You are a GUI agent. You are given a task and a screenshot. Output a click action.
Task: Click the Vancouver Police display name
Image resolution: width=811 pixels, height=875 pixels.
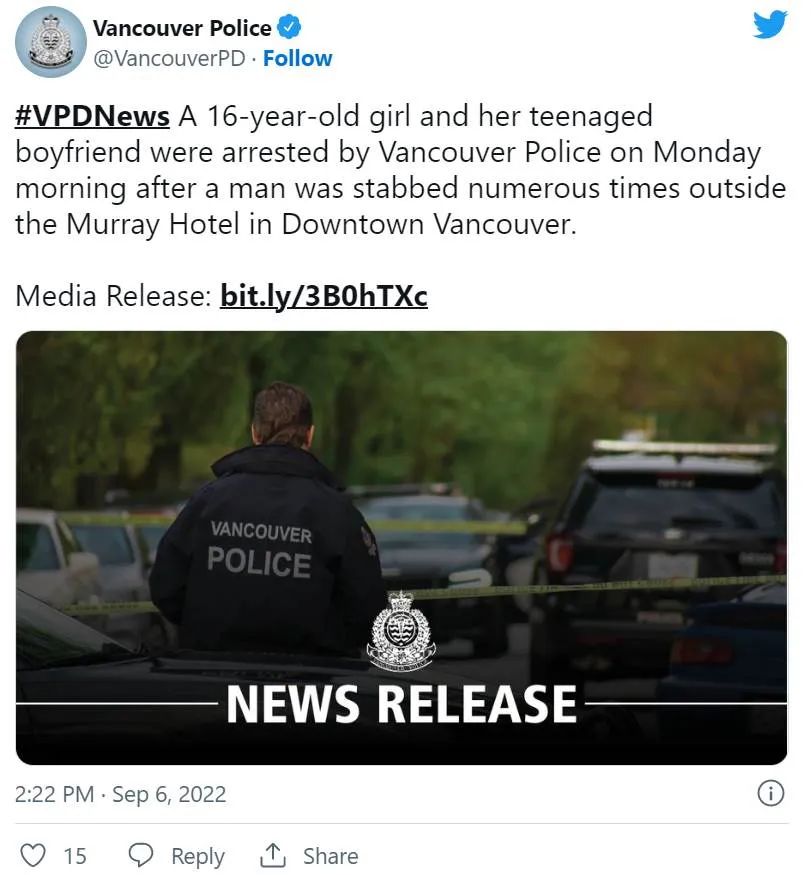click(x=182, y=28)
